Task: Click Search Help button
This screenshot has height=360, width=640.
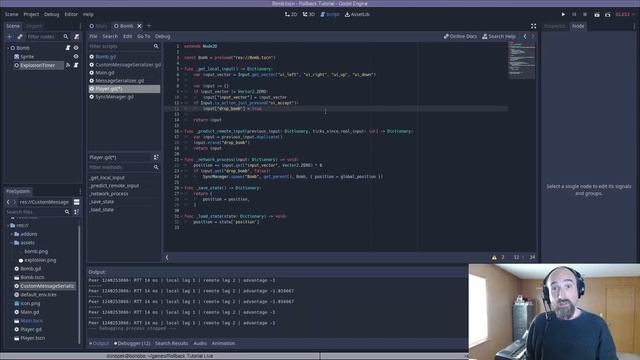Action: point(499,36)
